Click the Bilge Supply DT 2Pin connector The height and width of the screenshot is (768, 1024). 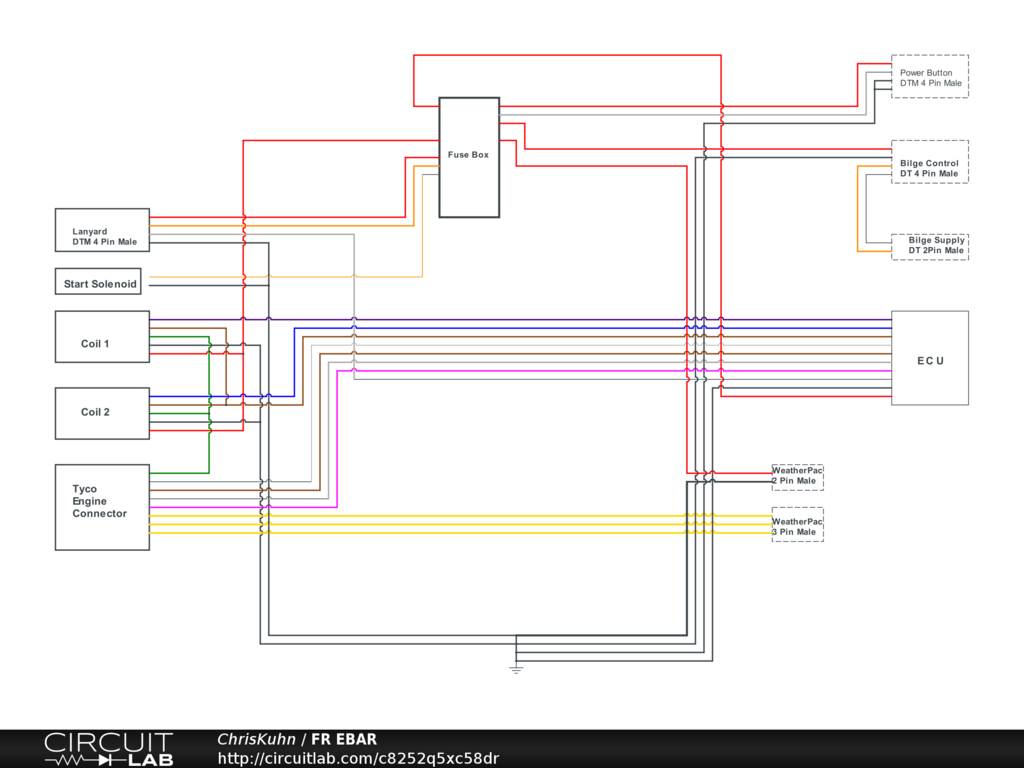929,246
